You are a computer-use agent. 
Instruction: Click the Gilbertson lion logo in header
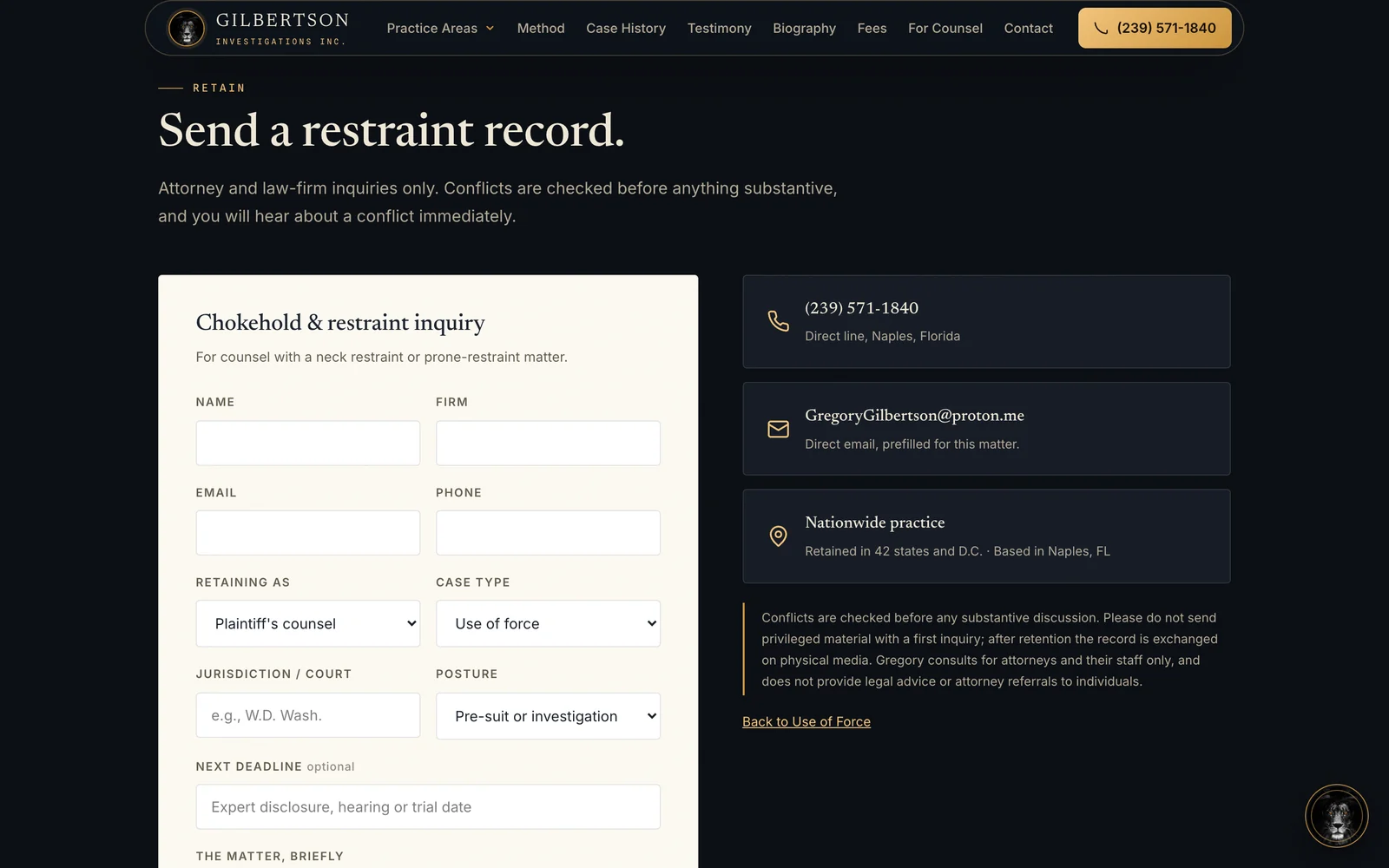tap(186, 29)
